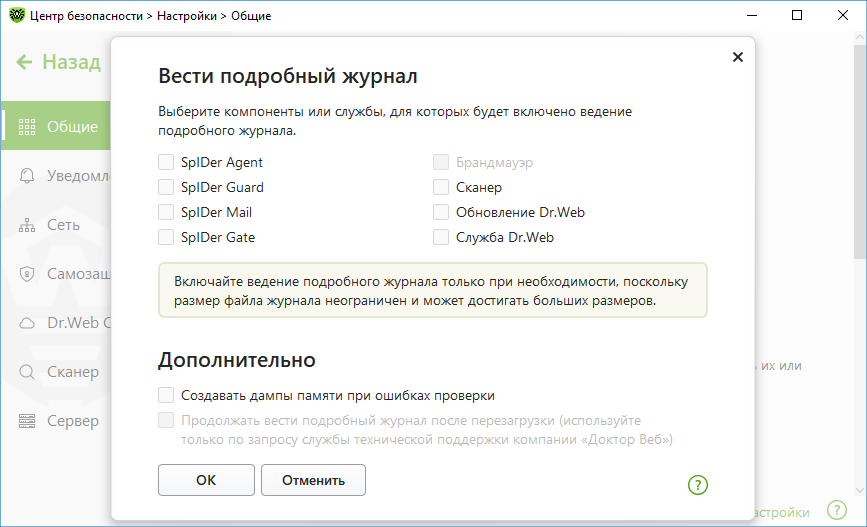Click the Дополнительно section heading

(x=237, y=360)
